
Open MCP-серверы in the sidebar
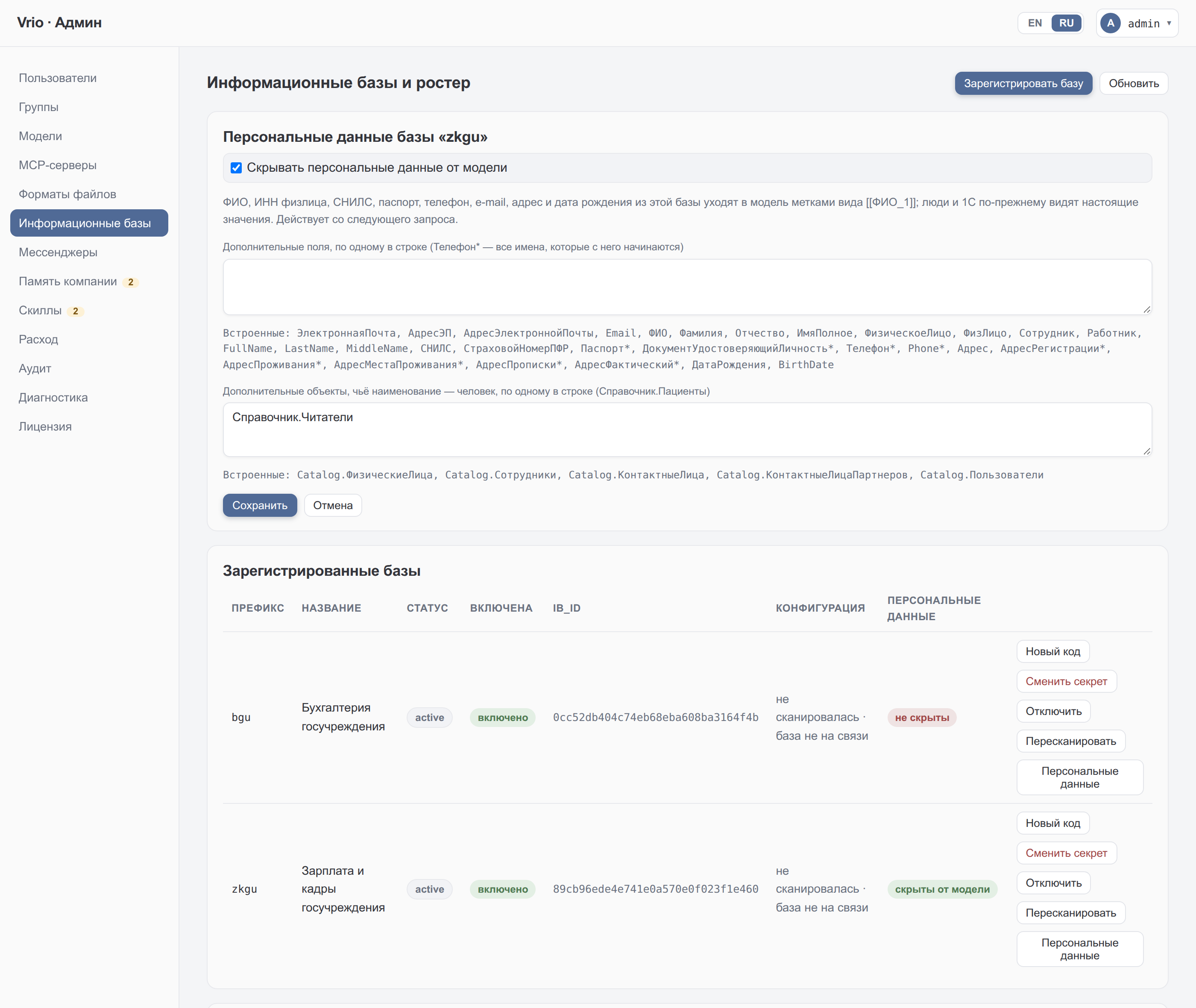(89, 165)
